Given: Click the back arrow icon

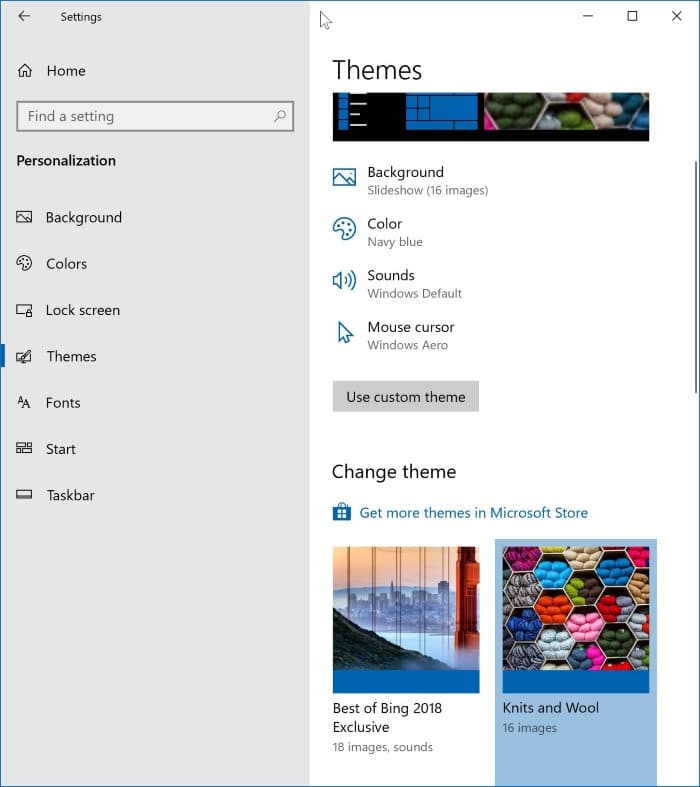Looking at the screenshot, I should [x=24, y=16].
